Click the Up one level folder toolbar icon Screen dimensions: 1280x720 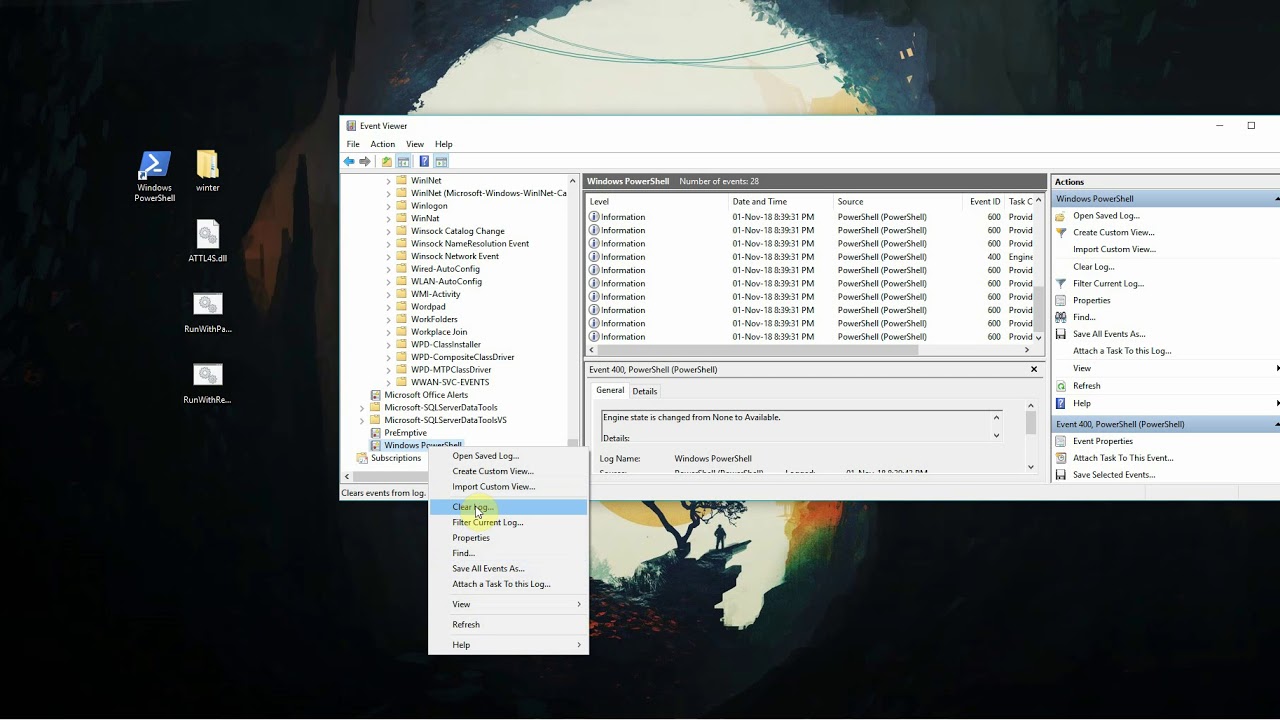[x=386, y=161]
